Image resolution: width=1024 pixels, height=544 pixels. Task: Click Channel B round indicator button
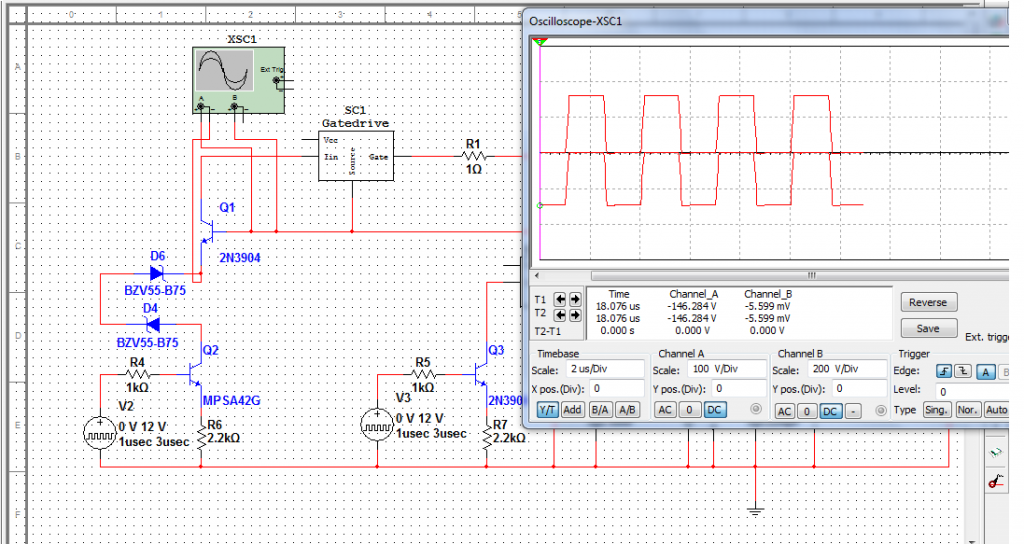[x=880, y=411]
